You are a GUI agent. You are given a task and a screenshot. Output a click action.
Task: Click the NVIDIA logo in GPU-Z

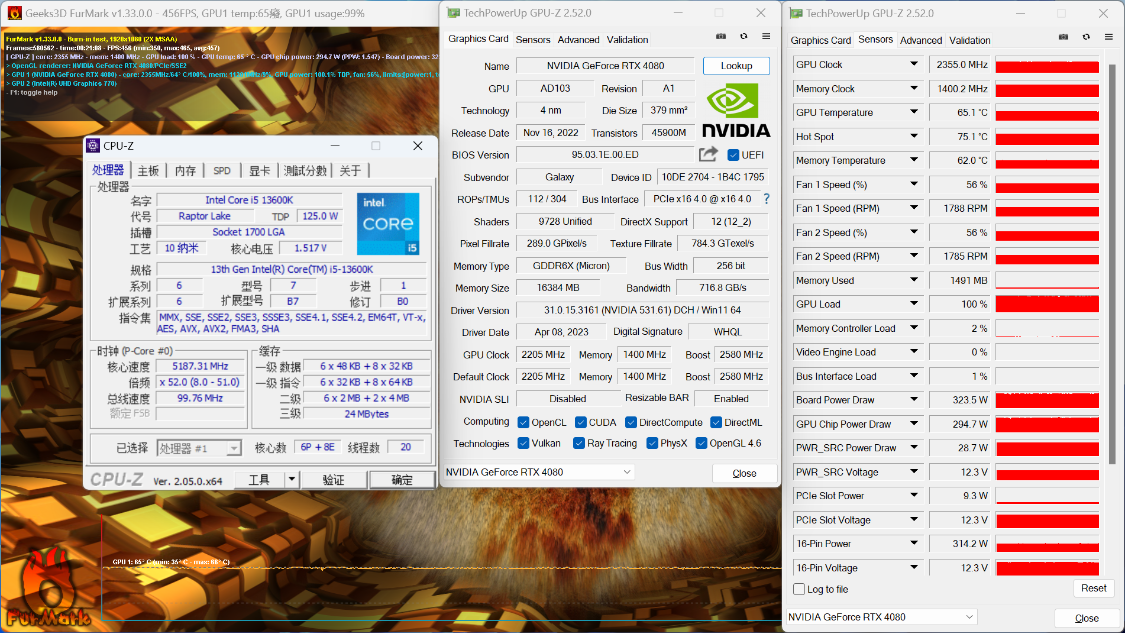[736, 110]
